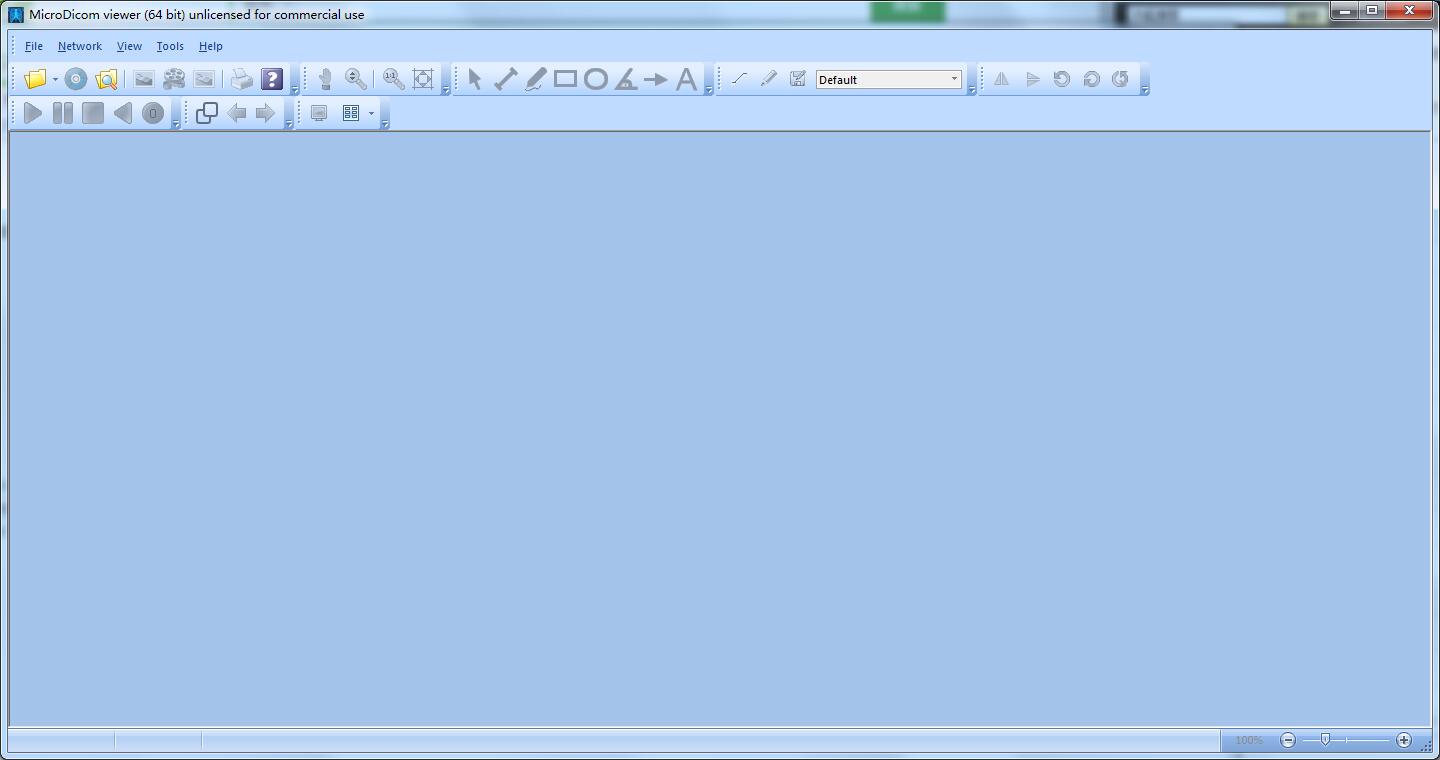This screenshot has width=1440, height=760.
Task: Maximize the MicroDicom viewer window
Action: pos(1373,11)
